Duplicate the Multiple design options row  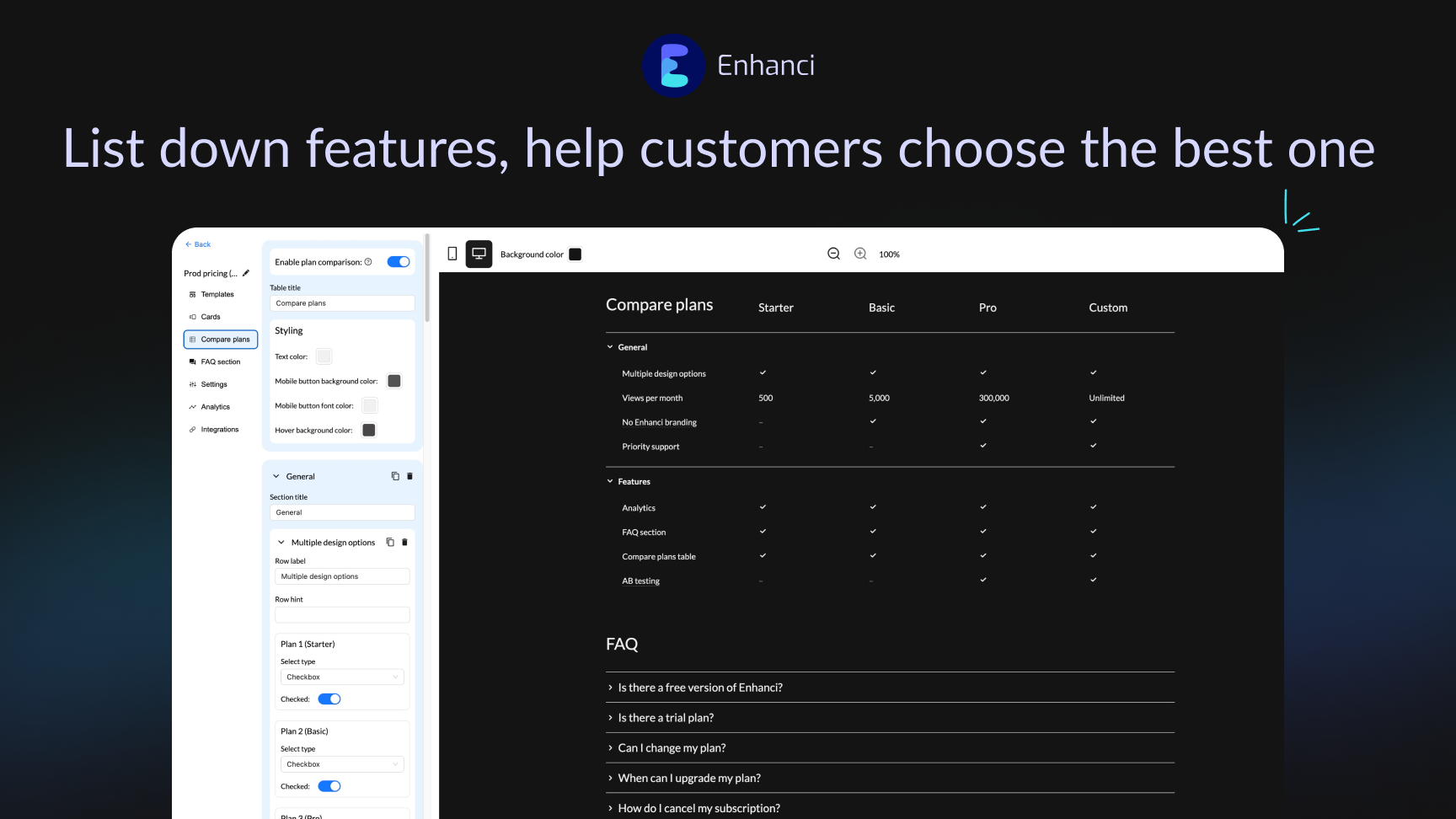(390, 542)
